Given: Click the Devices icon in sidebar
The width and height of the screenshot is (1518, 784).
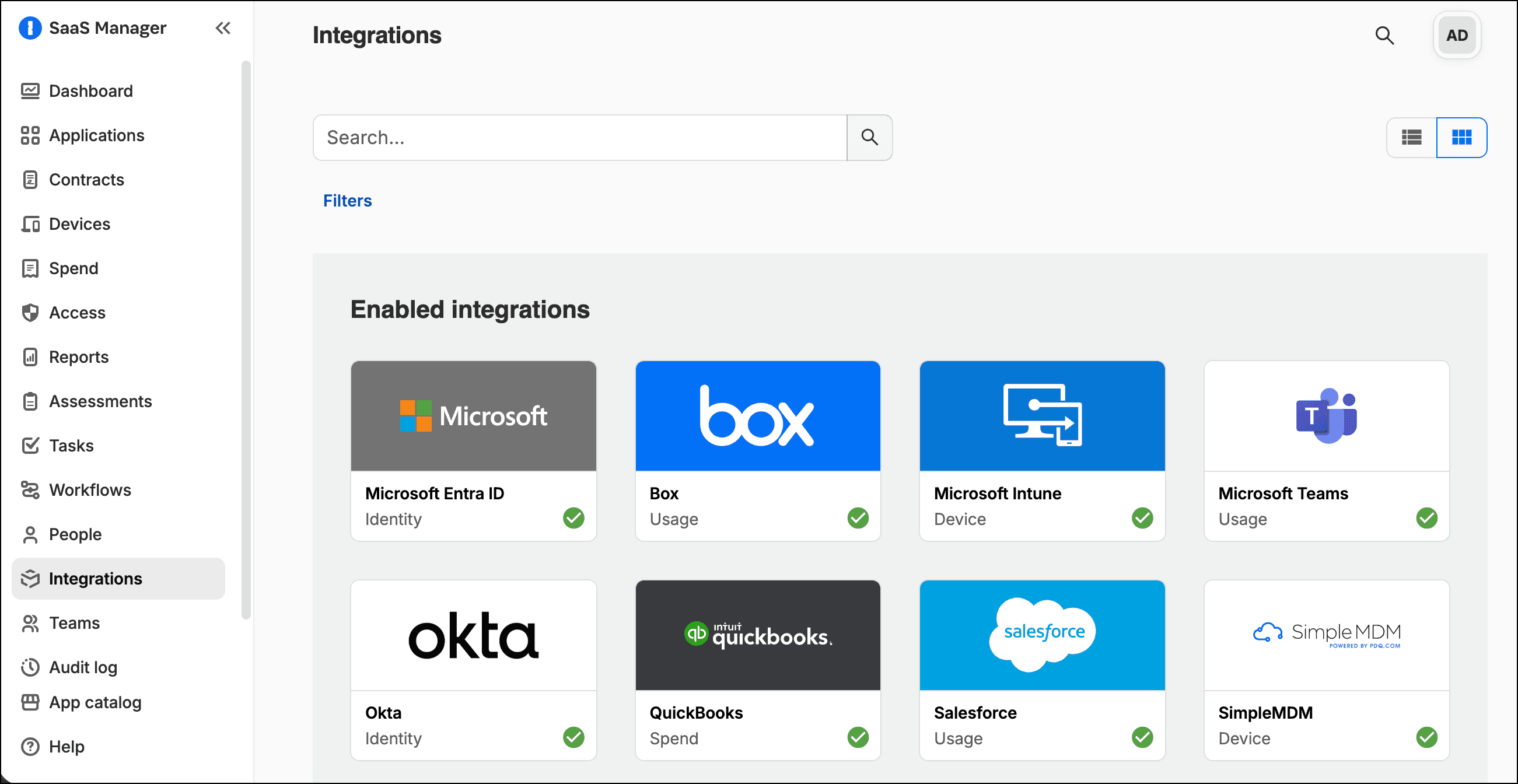Looking at the screenshot, I should [30, 224].
